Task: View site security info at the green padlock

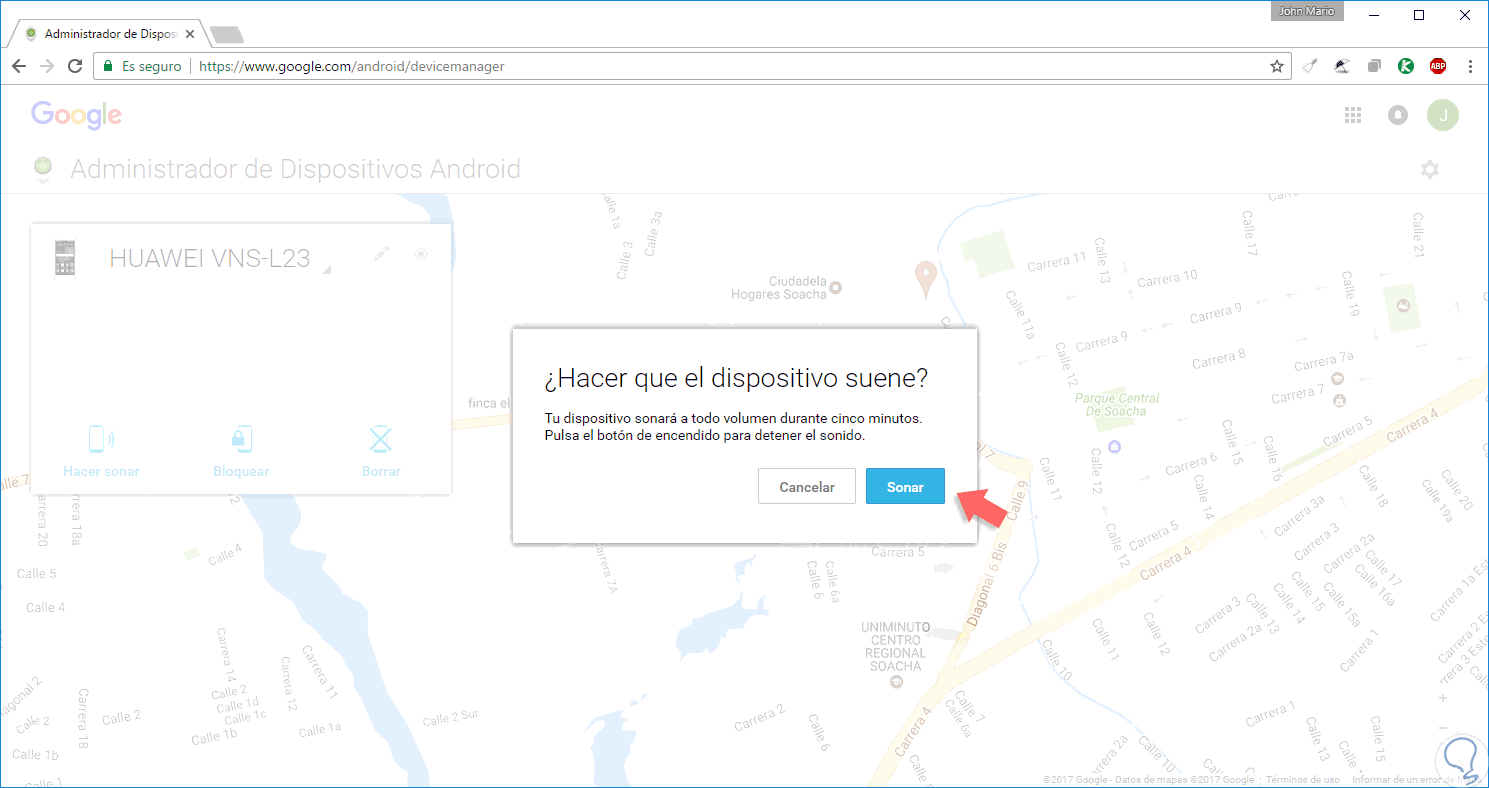Action: pyautogui.click(x=108, y=66)
